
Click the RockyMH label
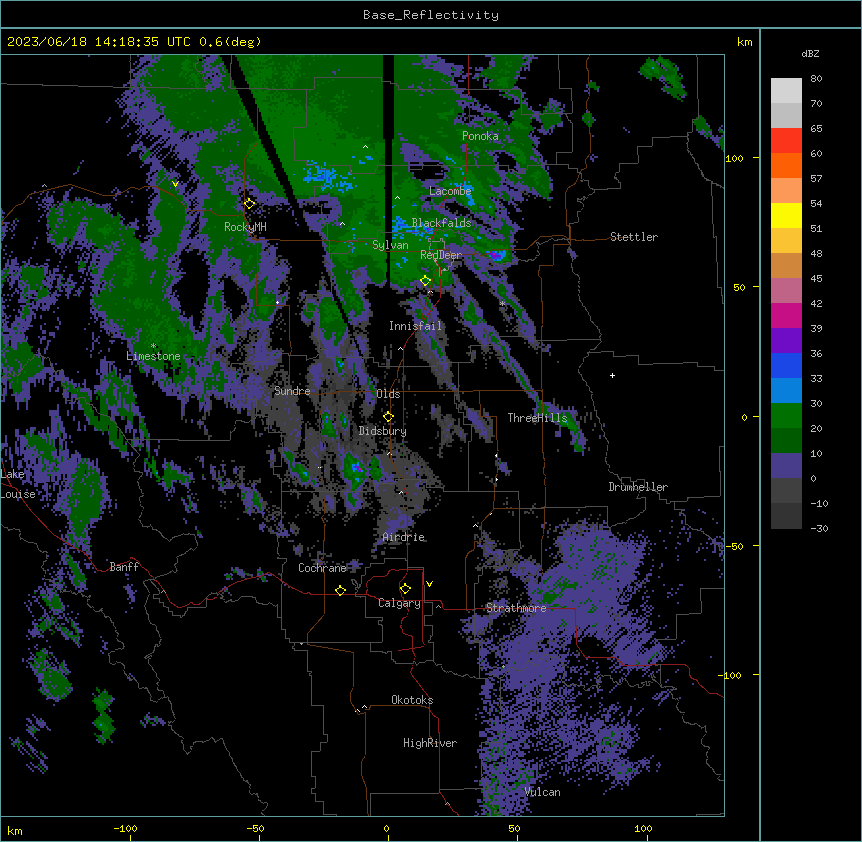tap(245, 226)
